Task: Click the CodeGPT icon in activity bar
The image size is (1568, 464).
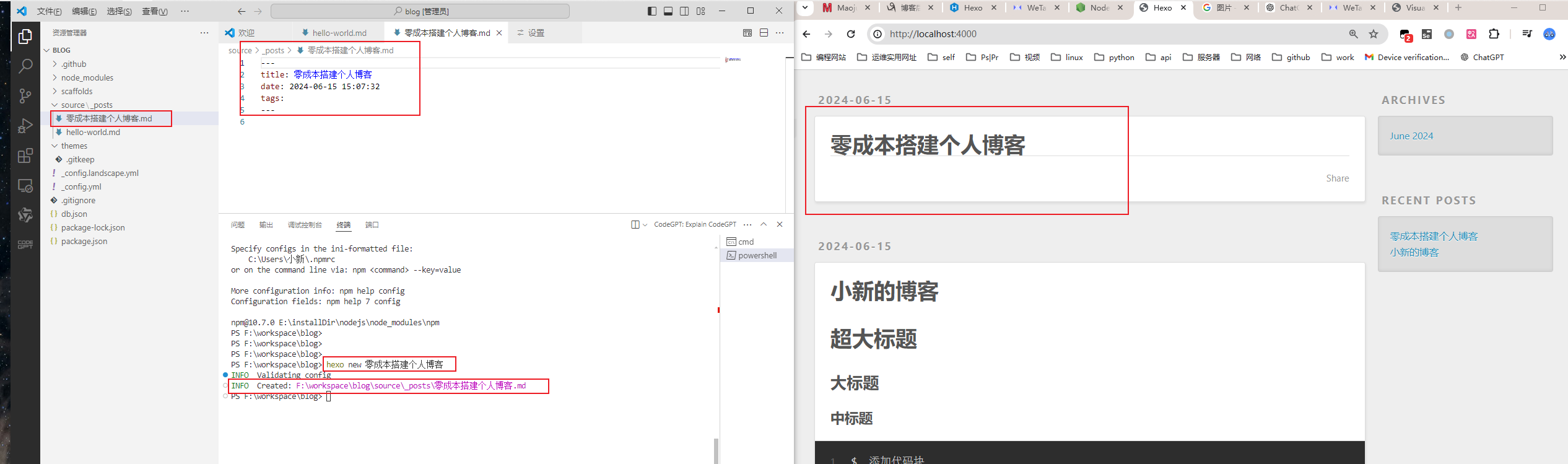Action: [x=25, y=245]
